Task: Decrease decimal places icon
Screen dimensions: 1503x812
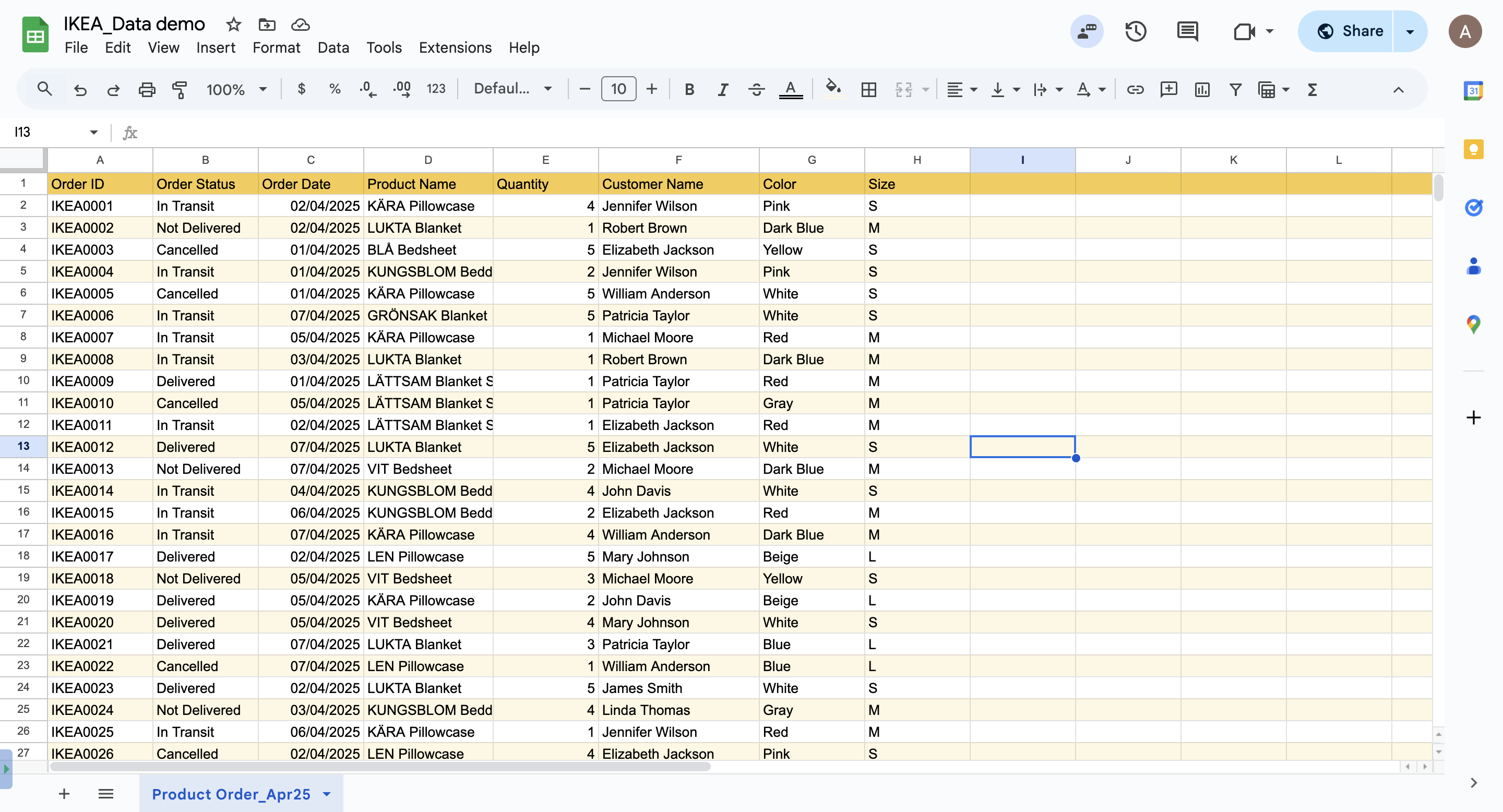Action: coord(367,89)
